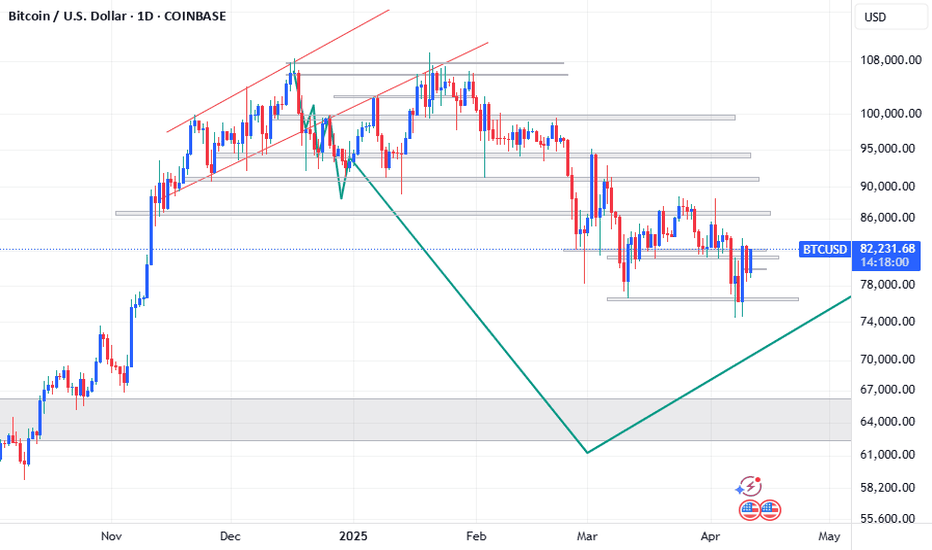Image resolution: width=932 pixels, height=550 pixels.
Task: Click the 108,000.00 price scale label
Action: 891,60
